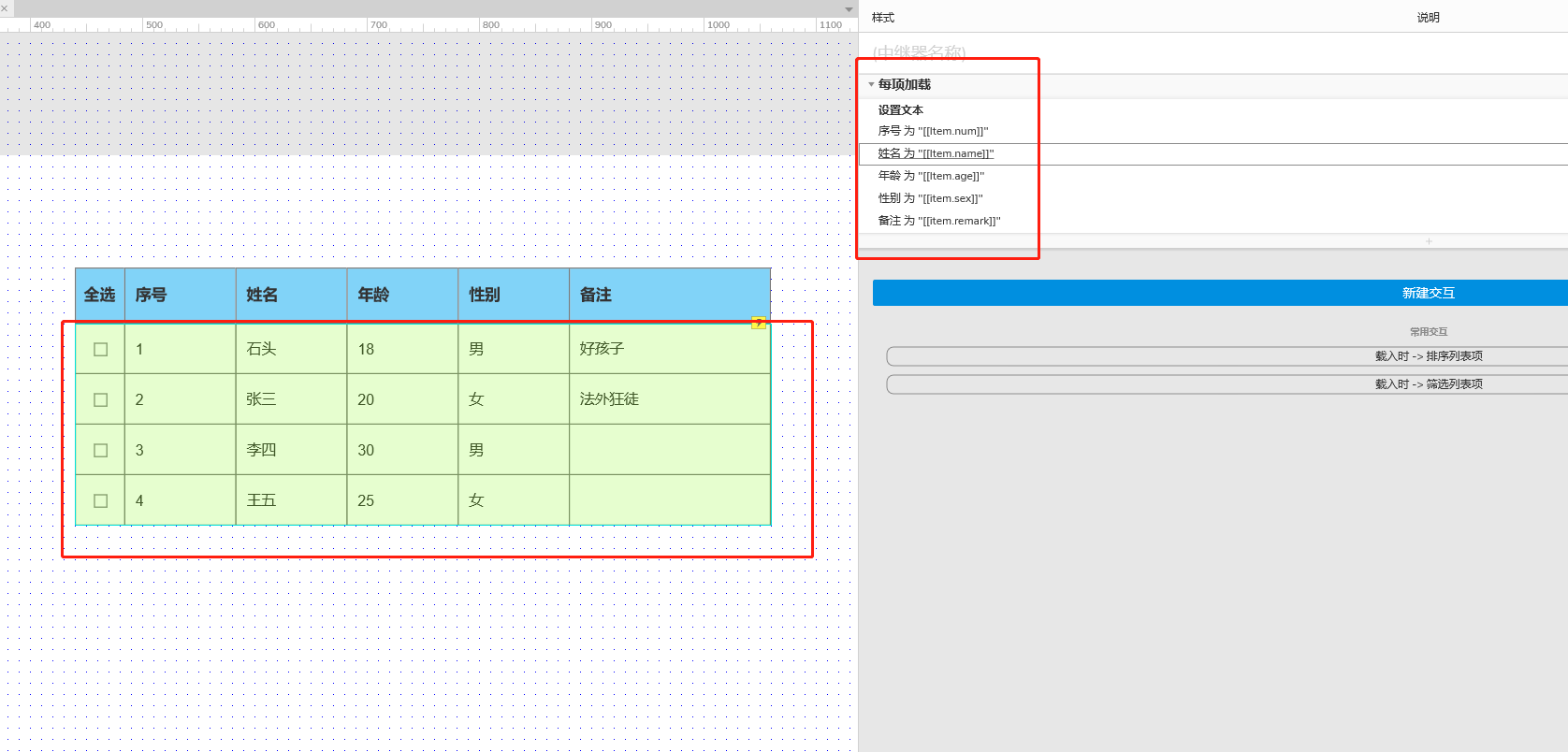The image size is (1568, 752).
Task: Select action 姓名 为 [[Item.name]]
Action: pos(936,153)
